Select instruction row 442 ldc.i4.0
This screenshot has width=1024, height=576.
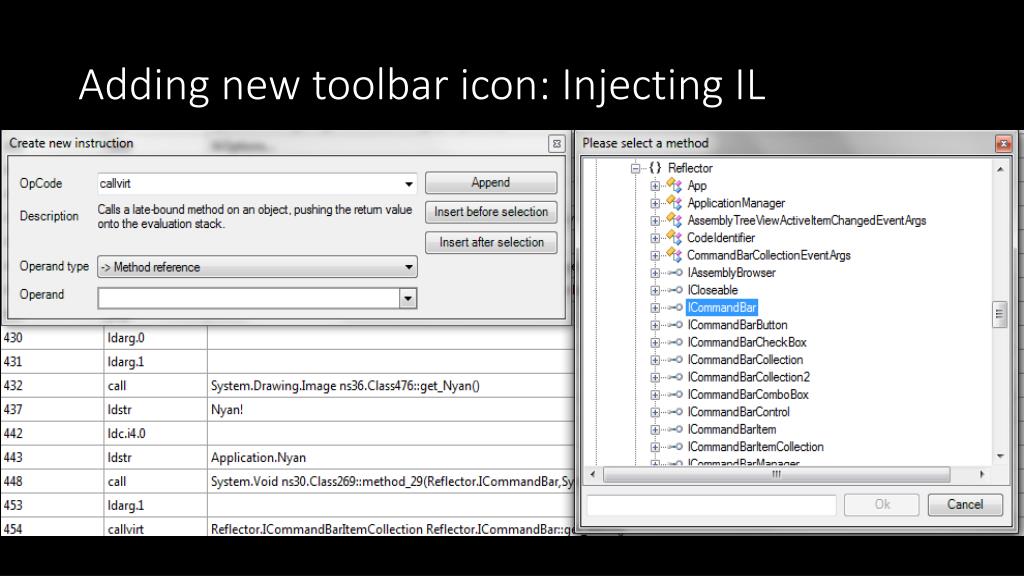click(x=287, y=433)
